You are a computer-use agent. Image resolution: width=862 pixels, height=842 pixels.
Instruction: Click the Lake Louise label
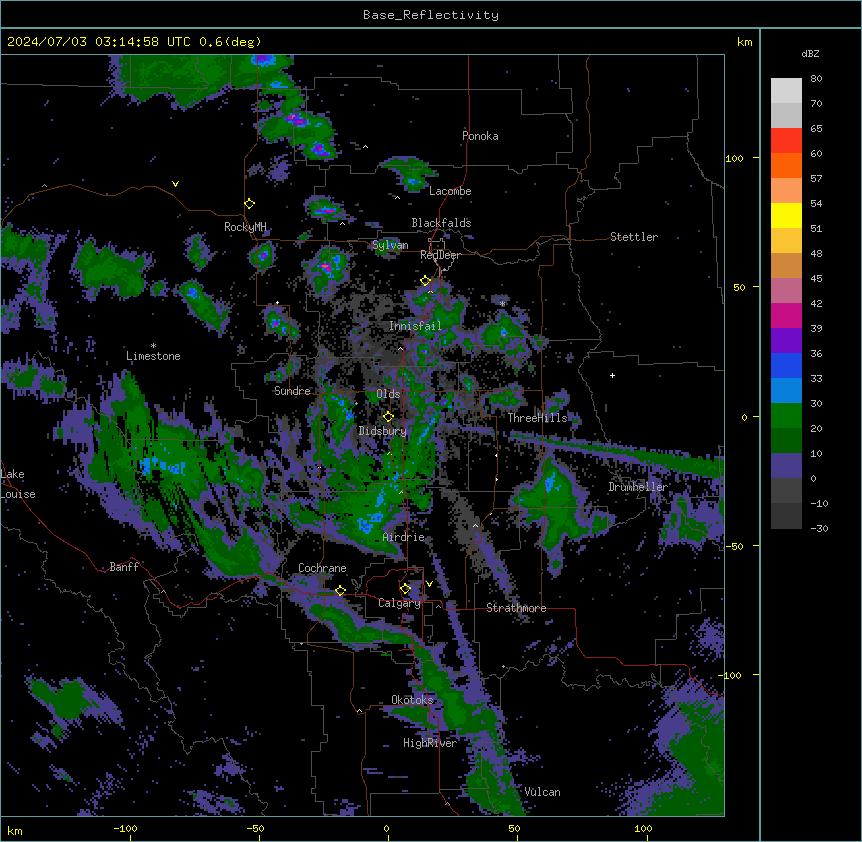[18, 484]
